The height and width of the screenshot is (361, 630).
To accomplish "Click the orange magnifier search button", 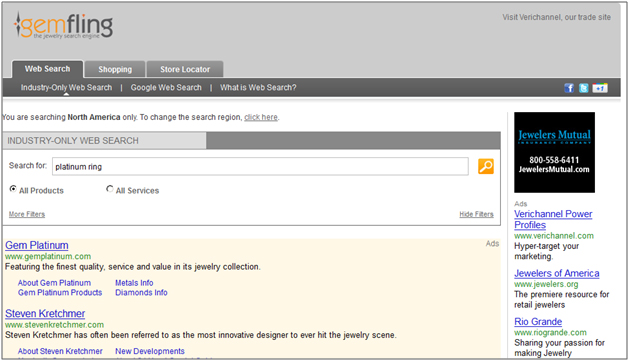I will 486,166.
